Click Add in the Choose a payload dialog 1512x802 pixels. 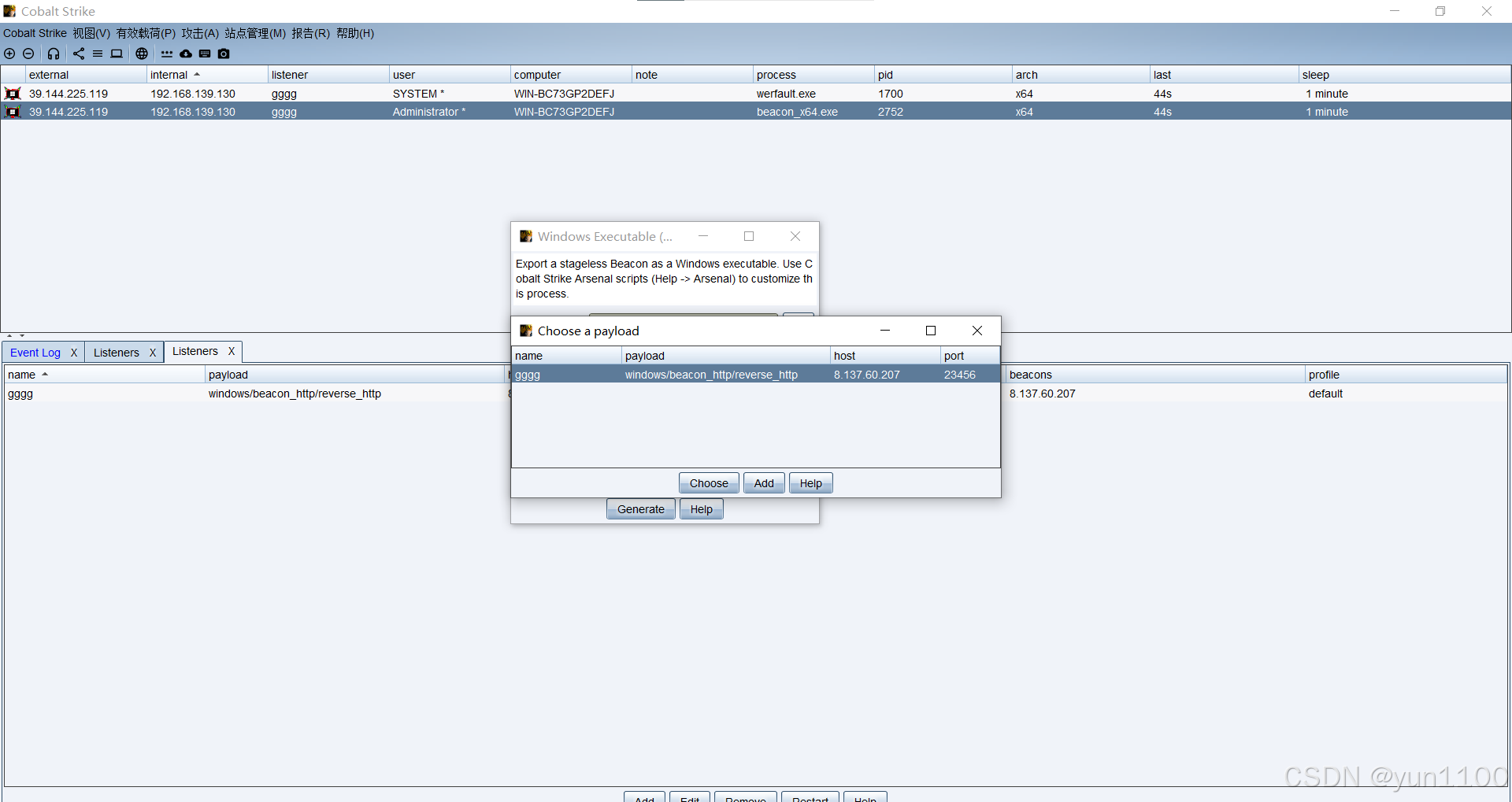pos(764,483)
